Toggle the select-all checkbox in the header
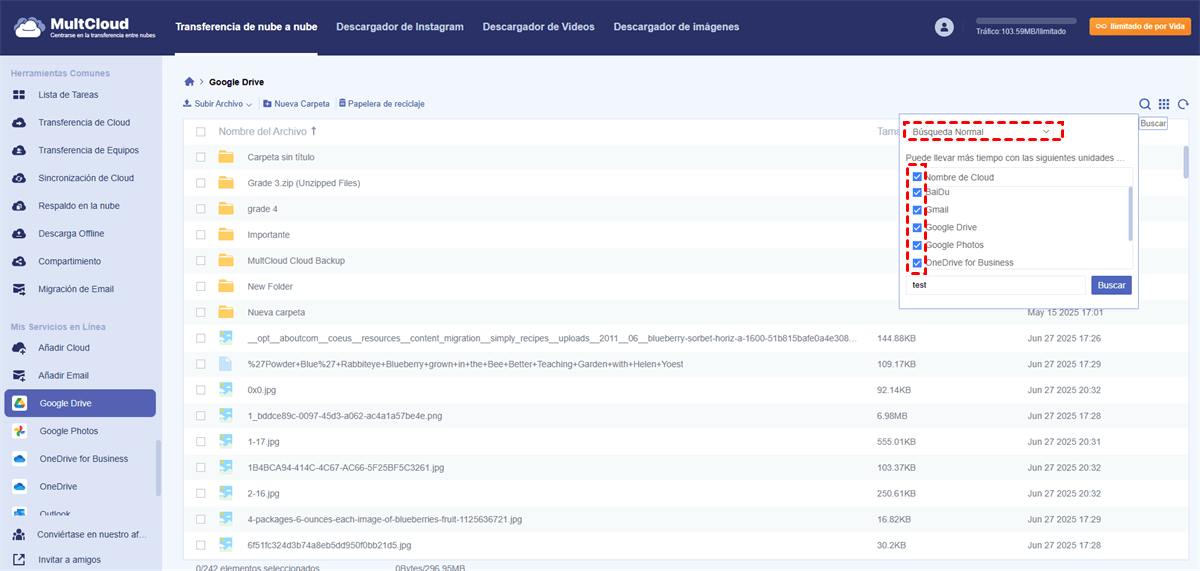Viewport: 1200px width, 571px height. click(x=201, y=132)
